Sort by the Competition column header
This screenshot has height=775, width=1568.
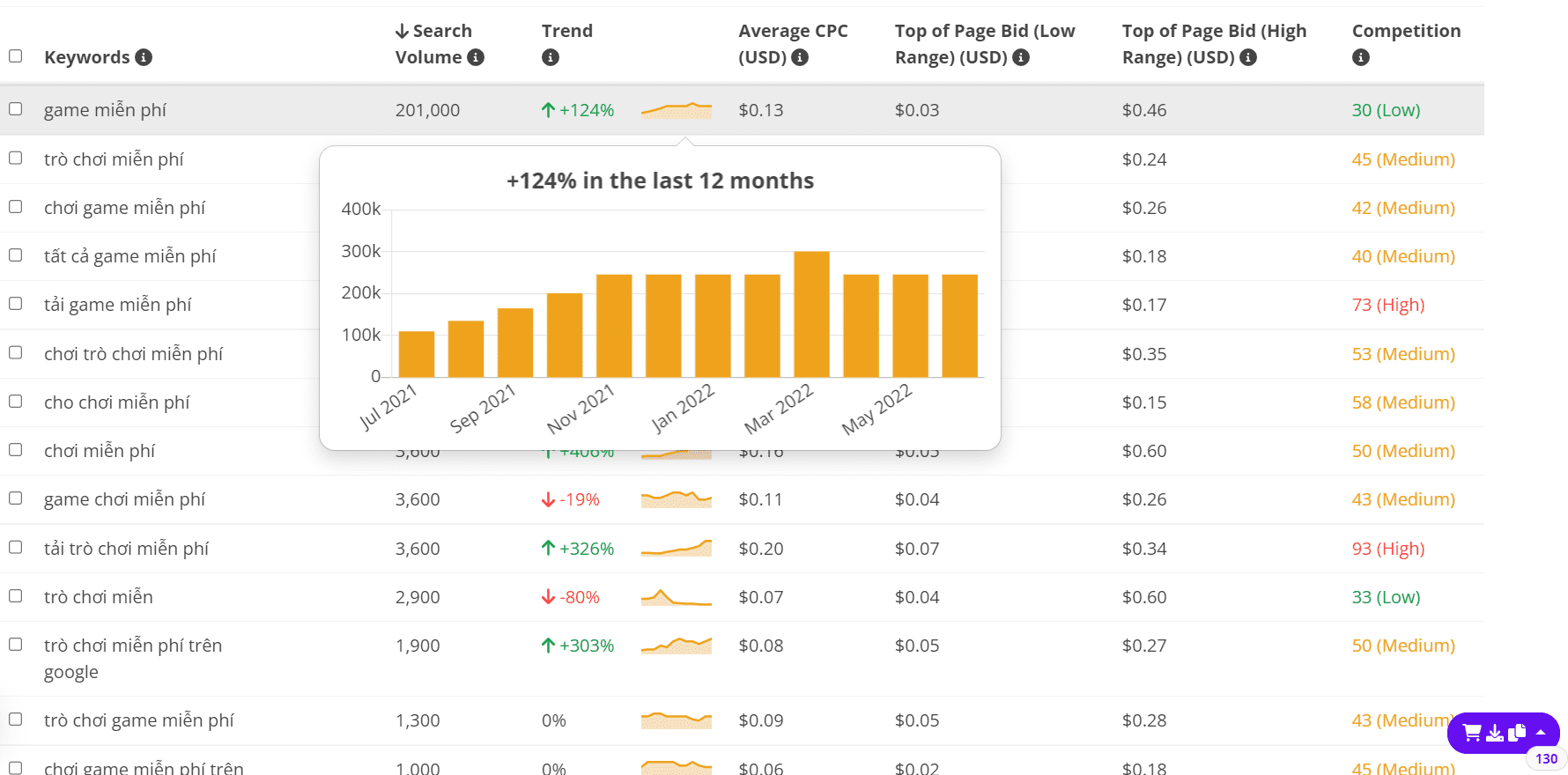point(1406,31)
